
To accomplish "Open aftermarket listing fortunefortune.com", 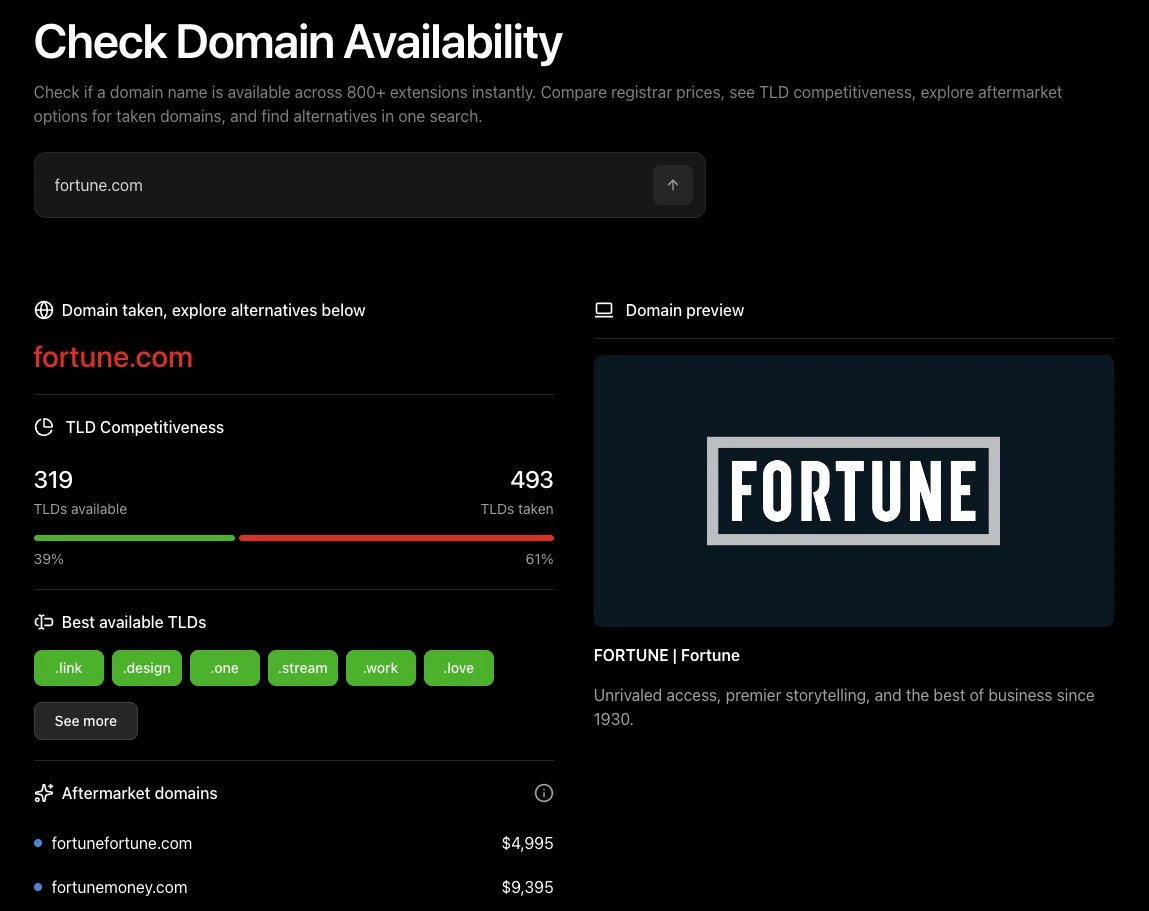I will coord(122,843).
